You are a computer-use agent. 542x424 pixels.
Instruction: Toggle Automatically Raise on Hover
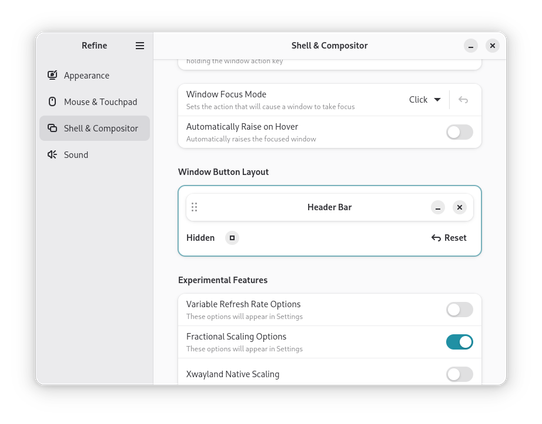(x=459, y=132)
